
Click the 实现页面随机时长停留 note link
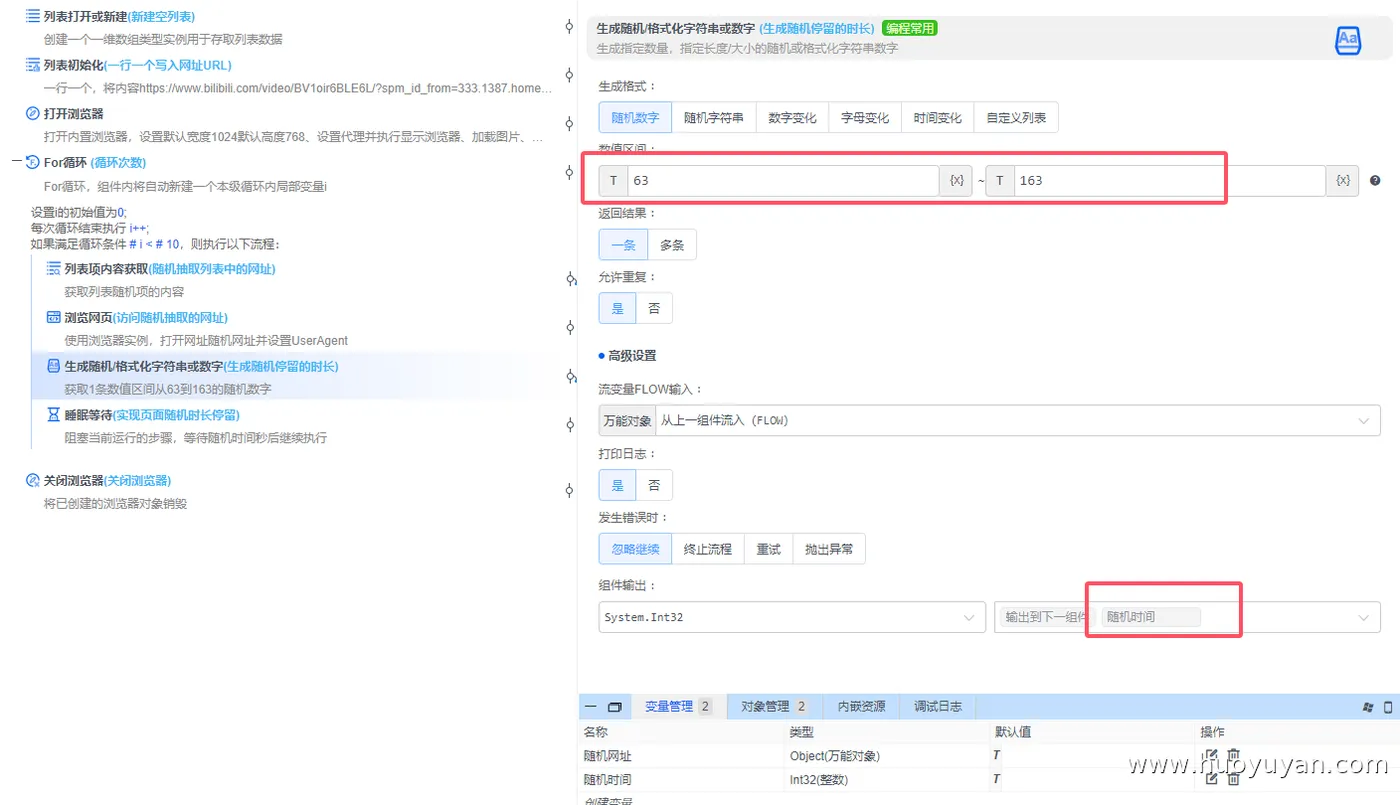[176, 414]
